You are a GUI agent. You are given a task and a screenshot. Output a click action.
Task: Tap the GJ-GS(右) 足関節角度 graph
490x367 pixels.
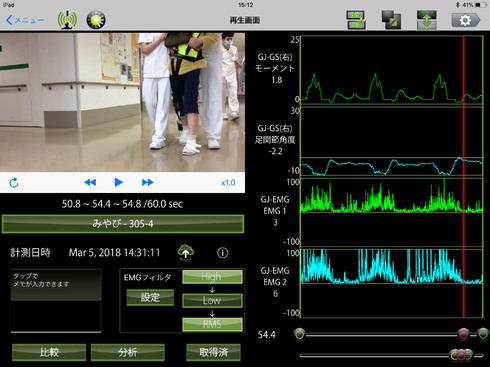[x=392, y=142]
